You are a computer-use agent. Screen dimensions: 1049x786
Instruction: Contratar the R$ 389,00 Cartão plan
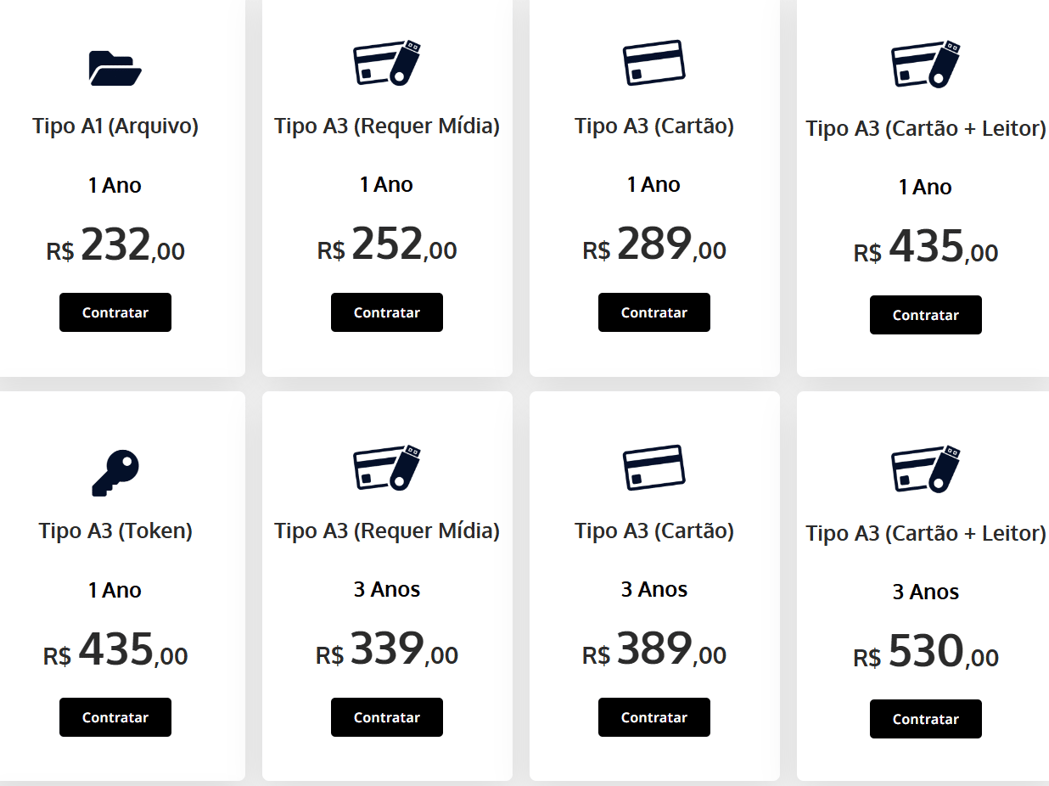pyautogui.click(x=654, y=717)
